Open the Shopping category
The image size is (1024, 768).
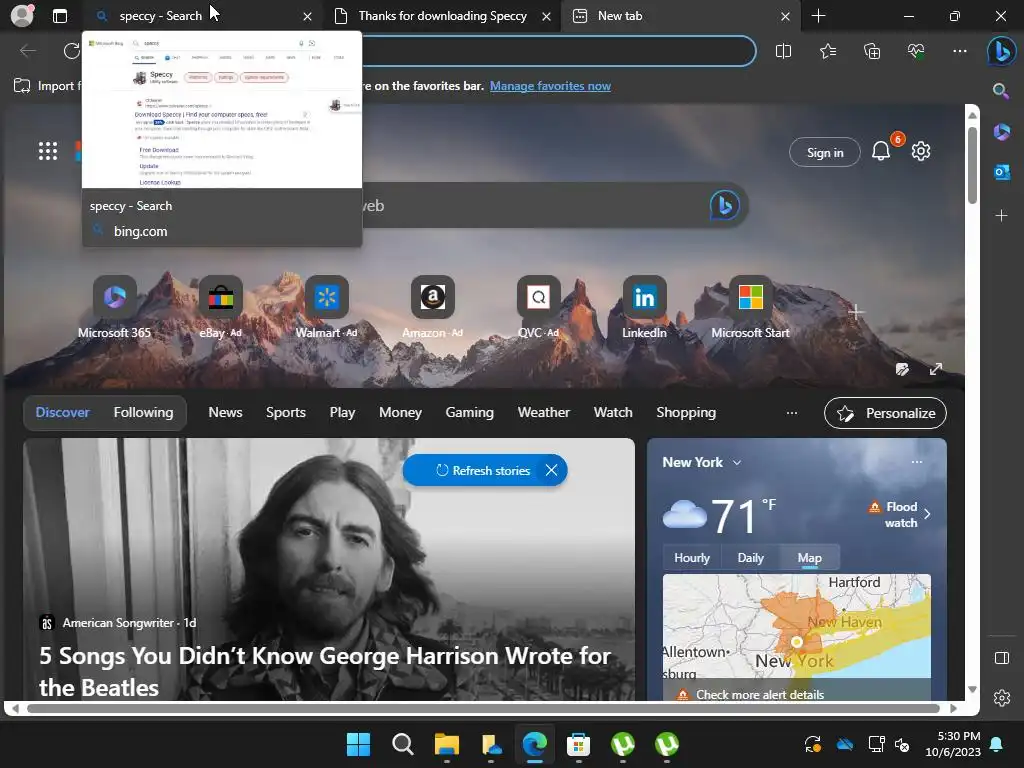686,413
